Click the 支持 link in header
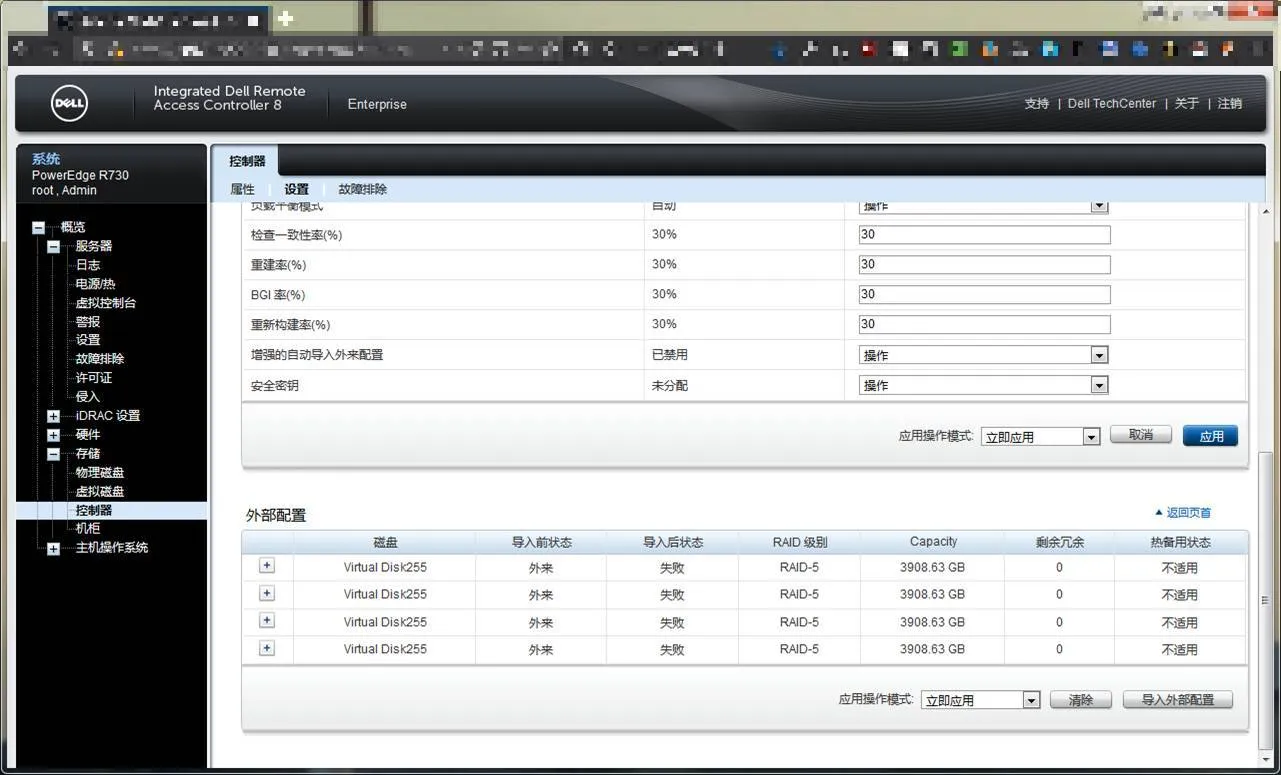The height and width of the screenshot is (775, 1281). pos(1036,104)
